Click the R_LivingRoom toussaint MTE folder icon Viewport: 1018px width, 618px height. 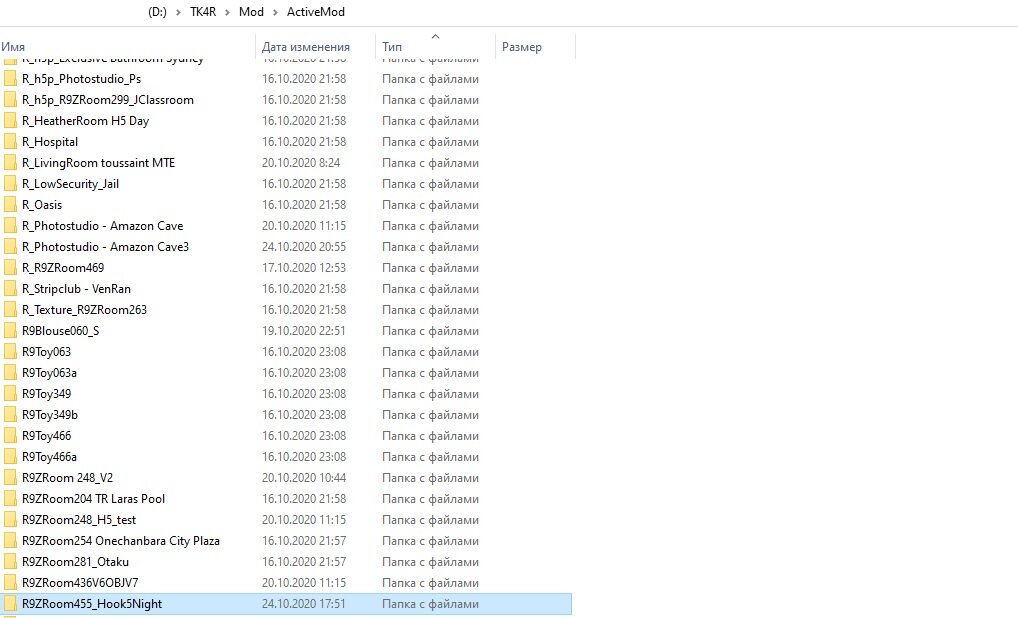(x=10, y=163)
